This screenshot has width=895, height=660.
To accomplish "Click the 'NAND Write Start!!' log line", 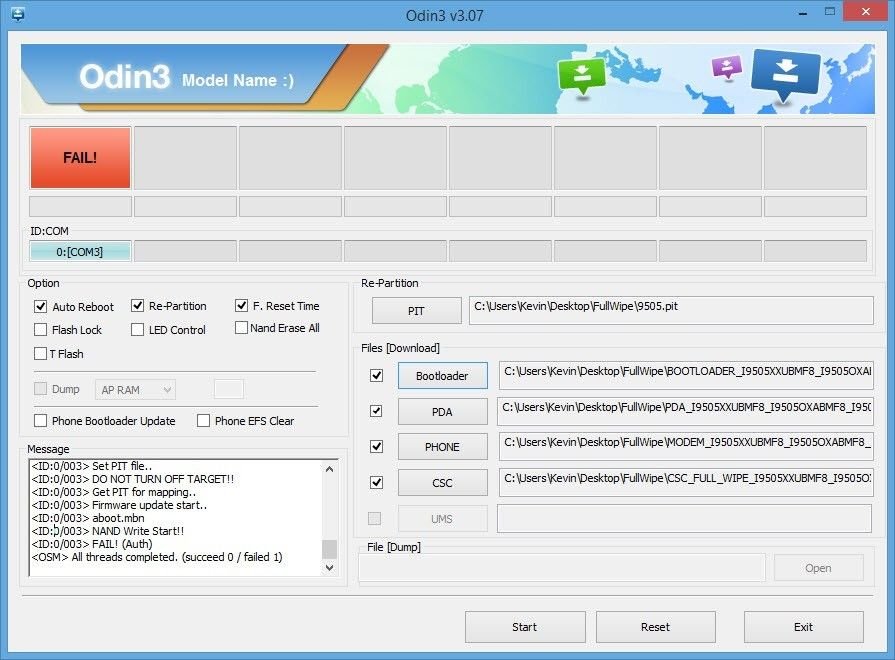I will coord(108,531).
